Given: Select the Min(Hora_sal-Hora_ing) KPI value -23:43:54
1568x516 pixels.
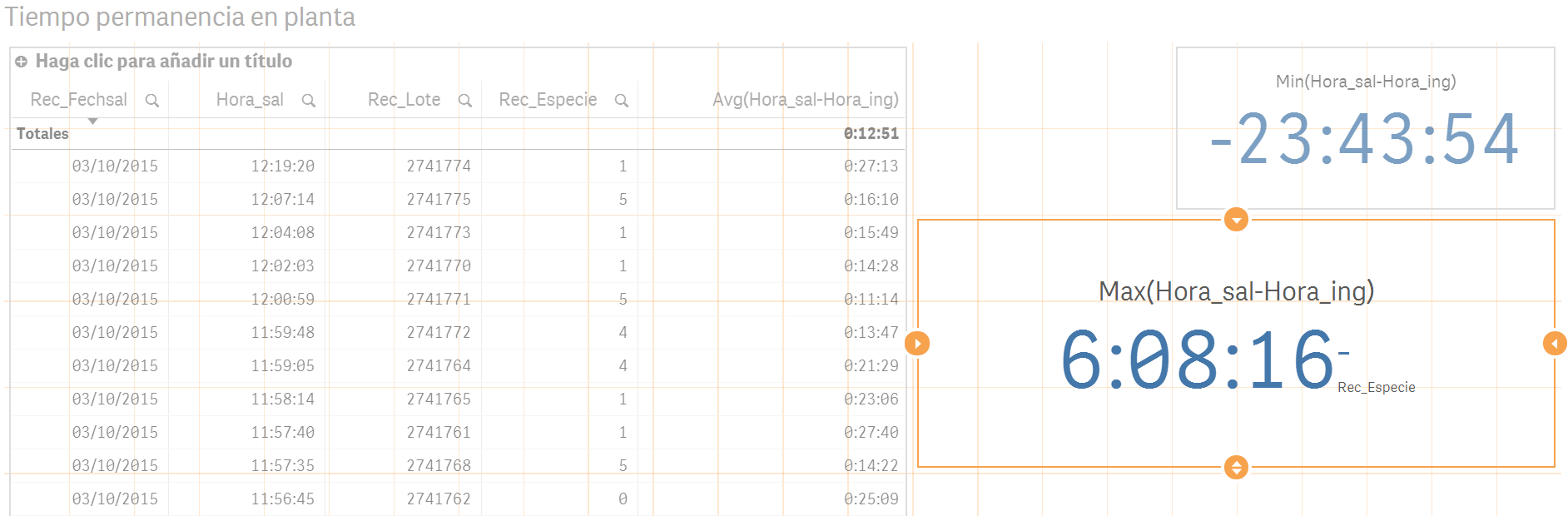Looking at the screenshot, I should coord(1365,140).
